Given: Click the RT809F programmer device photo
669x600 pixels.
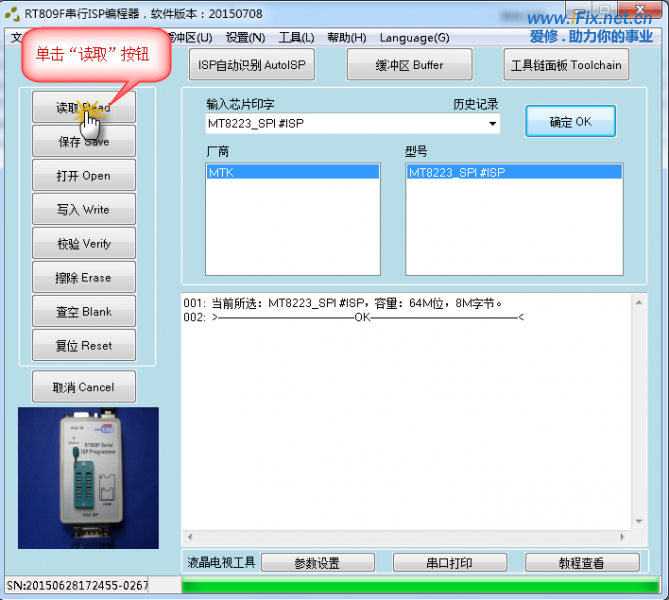Looking at the screenshot, I should [87, 477].
